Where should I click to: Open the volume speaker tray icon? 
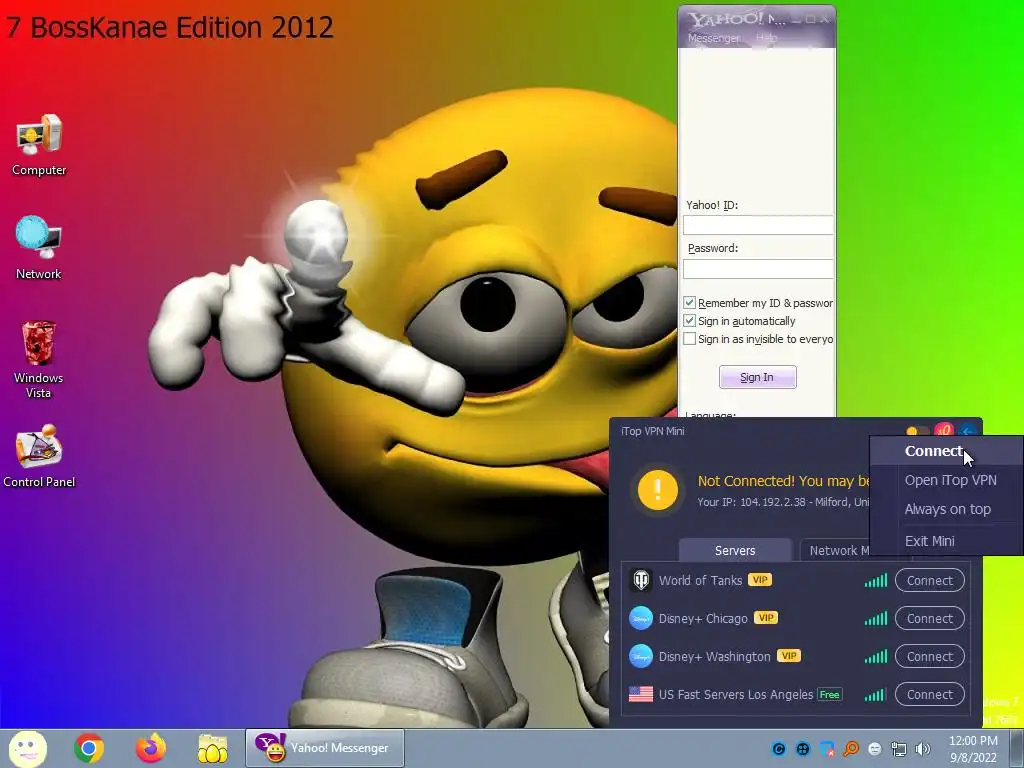coord(923,749)
